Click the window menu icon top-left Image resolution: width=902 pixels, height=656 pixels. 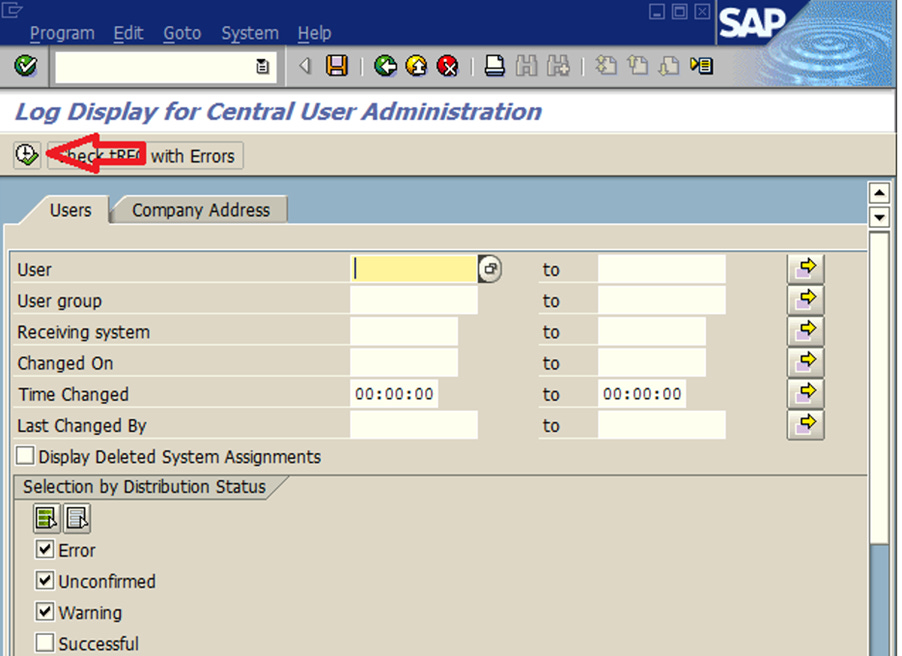pos(12,10)
